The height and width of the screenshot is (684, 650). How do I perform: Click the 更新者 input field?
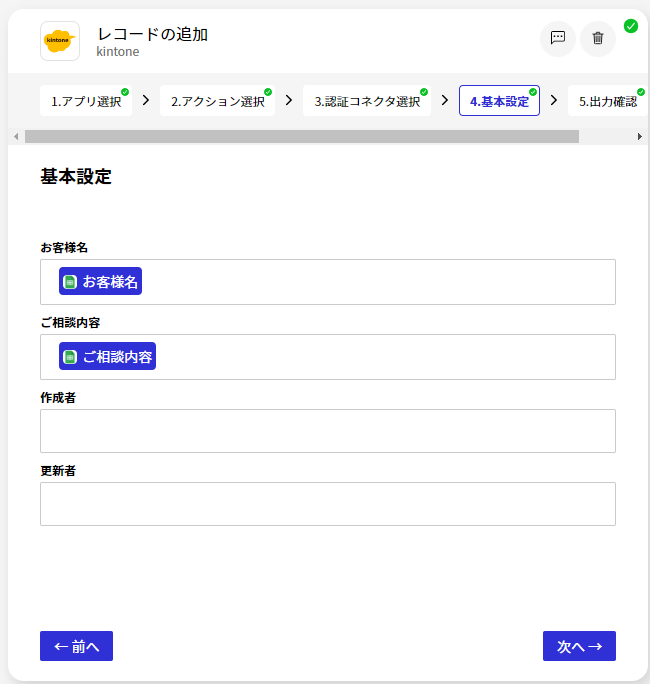point(327,504)
